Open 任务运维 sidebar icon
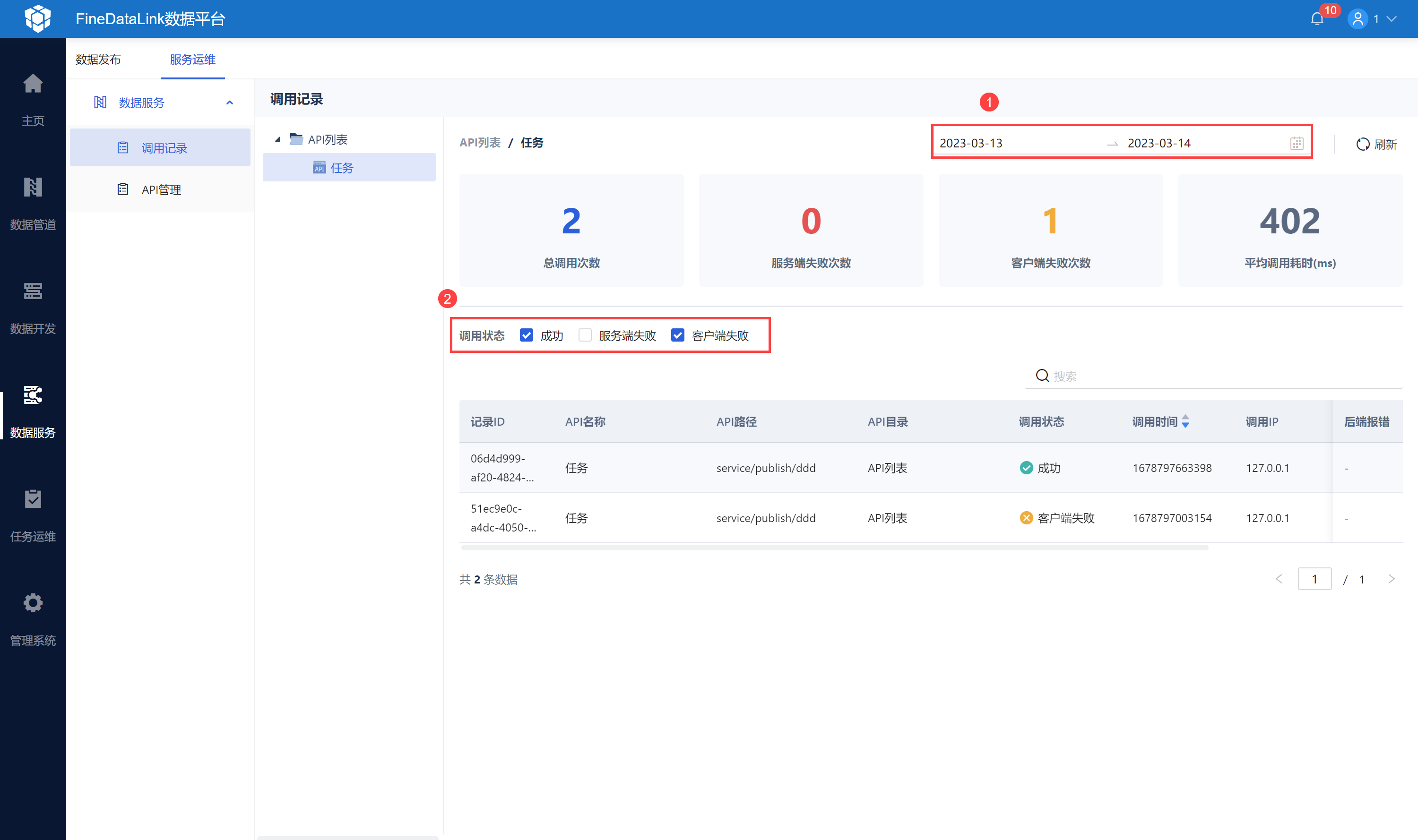 [33, 499]
